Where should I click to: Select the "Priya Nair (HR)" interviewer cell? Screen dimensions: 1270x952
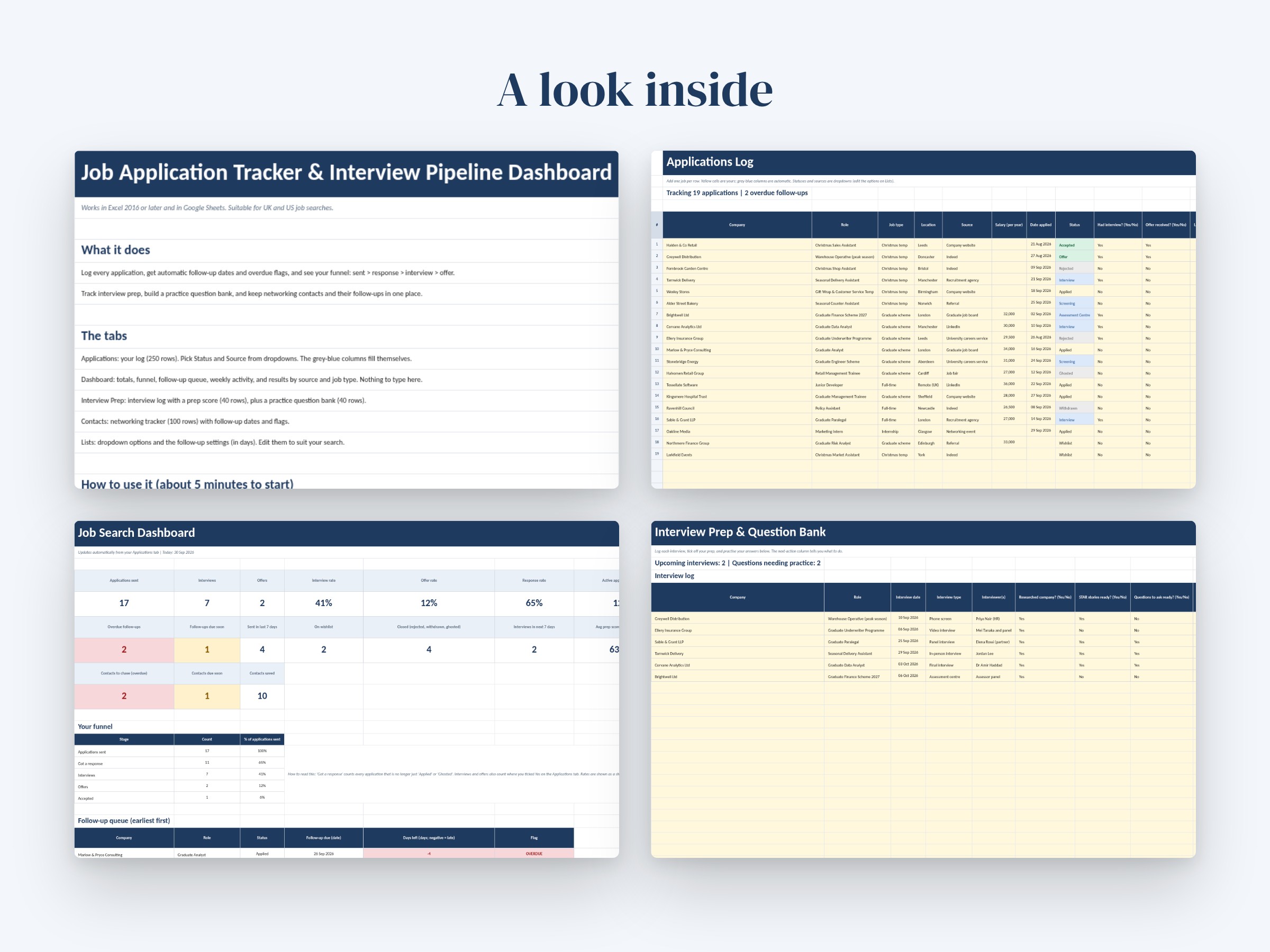coord(993,619)
